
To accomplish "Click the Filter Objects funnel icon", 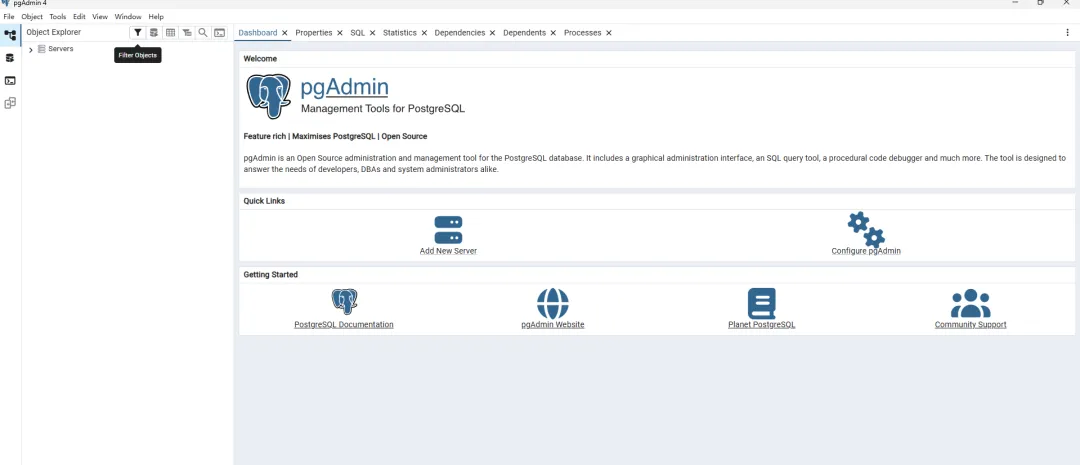I will [138, 32].
